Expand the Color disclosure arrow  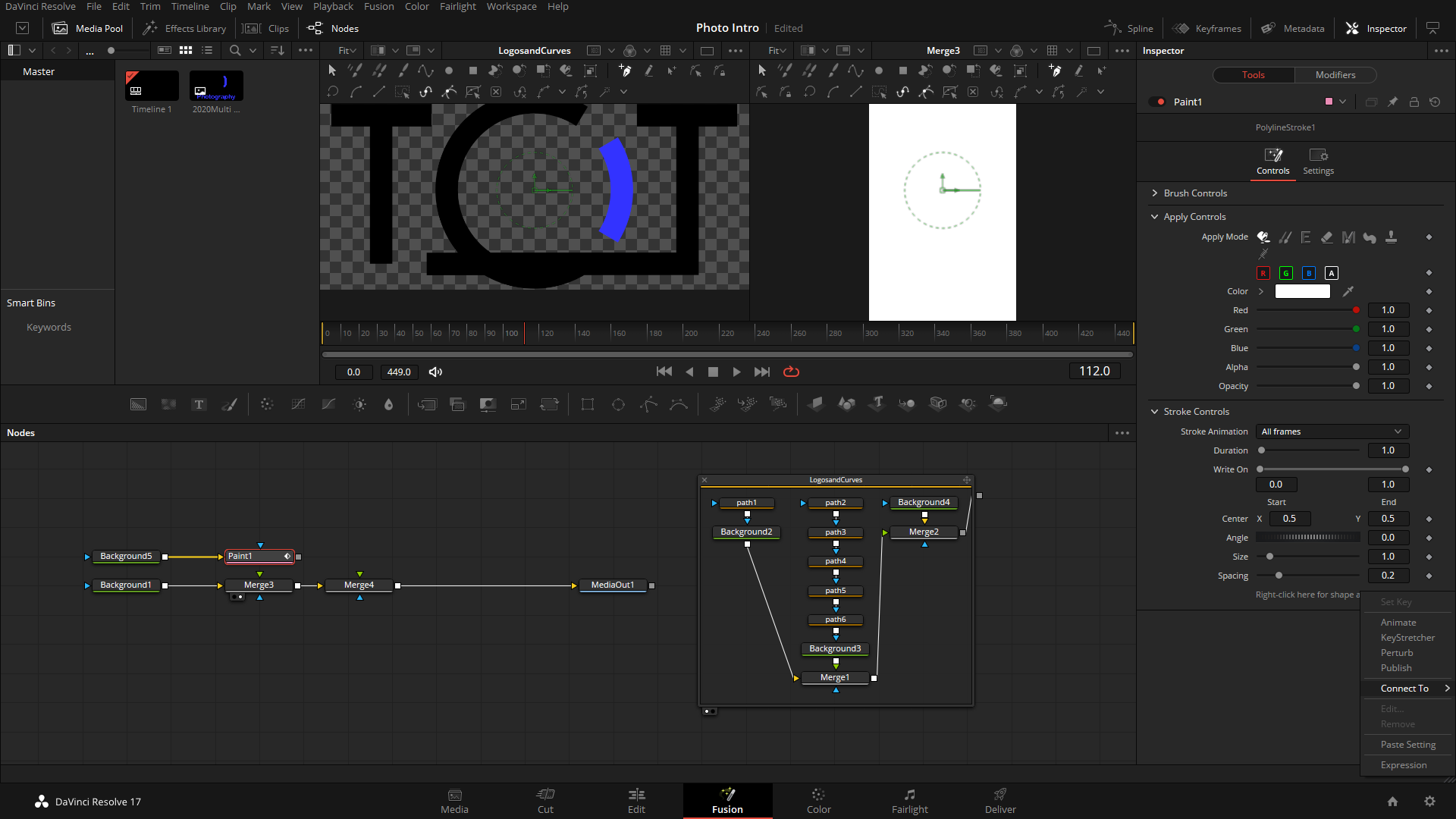[1261, 291]
